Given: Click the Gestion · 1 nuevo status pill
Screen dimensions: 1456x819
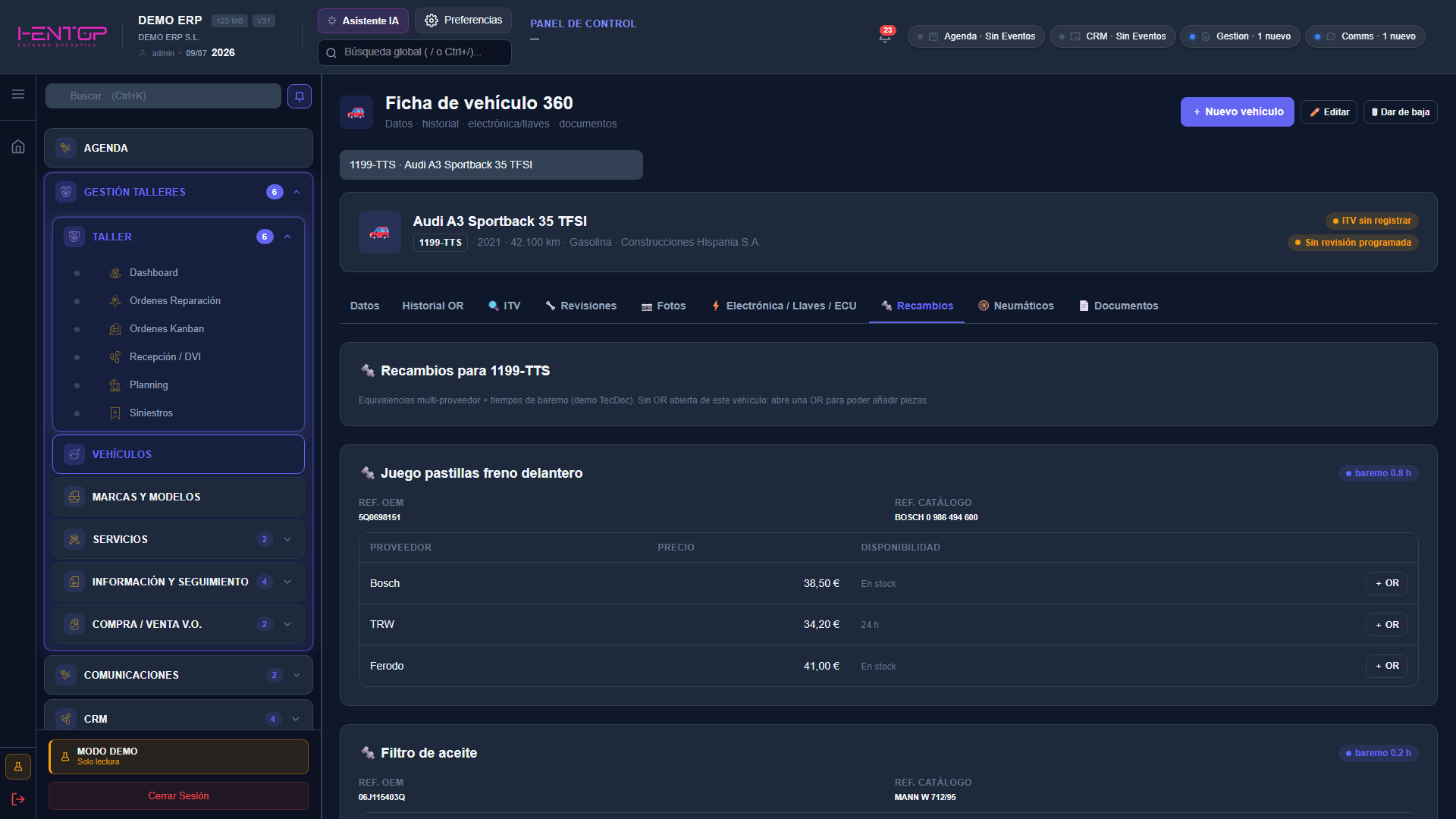Looking at the screenshot, I should point(1240,36).
